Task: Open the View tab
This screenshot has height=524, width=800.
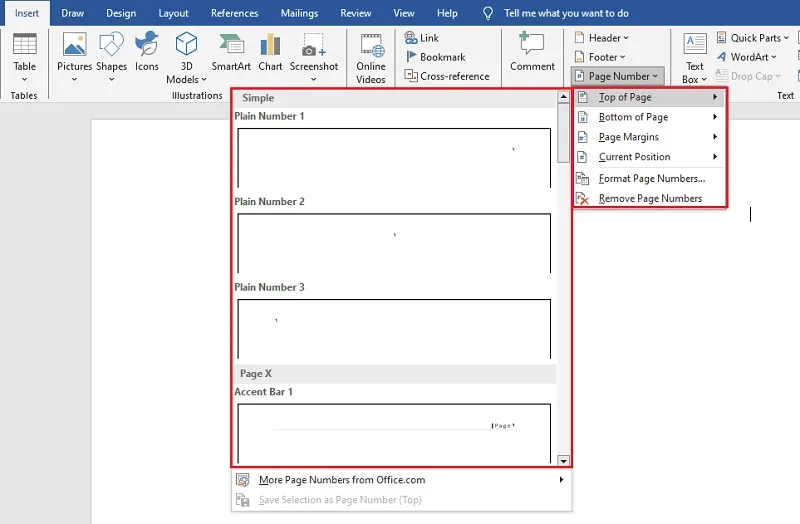Action: click(404, 13)
